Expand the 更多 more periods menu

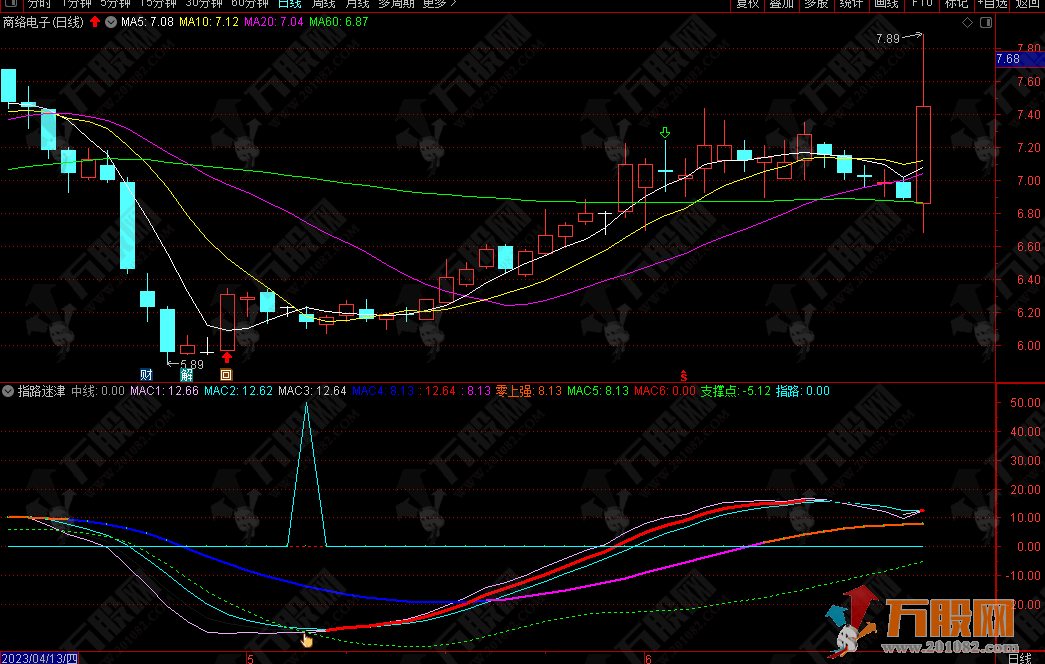coord(439,3)
